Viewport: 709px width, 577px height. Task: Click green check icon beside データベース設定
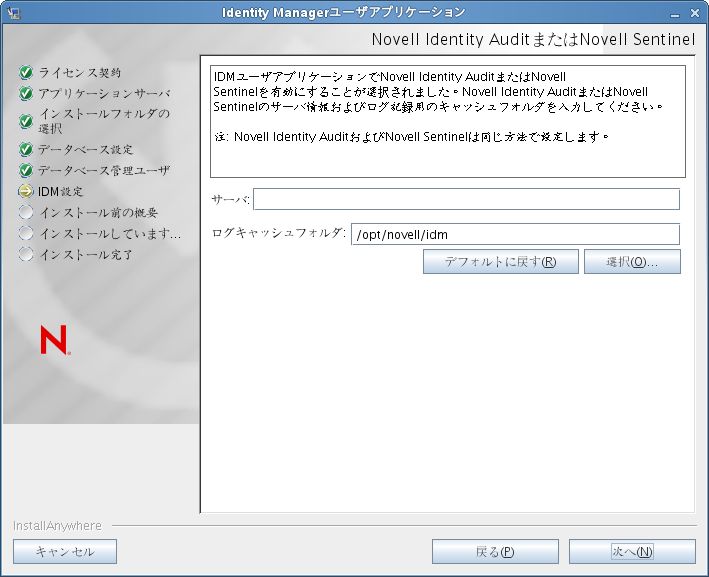click(x=26, y=149)
